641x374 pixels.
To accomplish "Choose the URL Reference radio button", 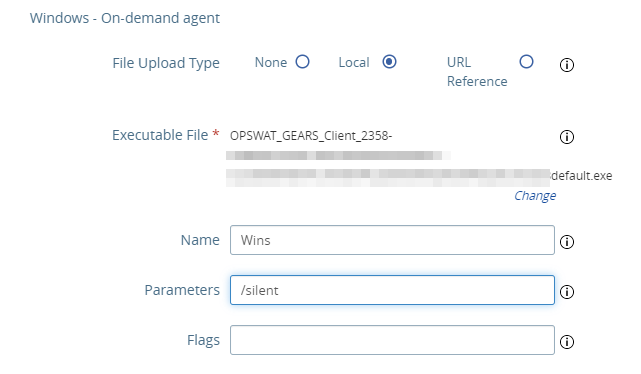I will (x=526, y=62).
